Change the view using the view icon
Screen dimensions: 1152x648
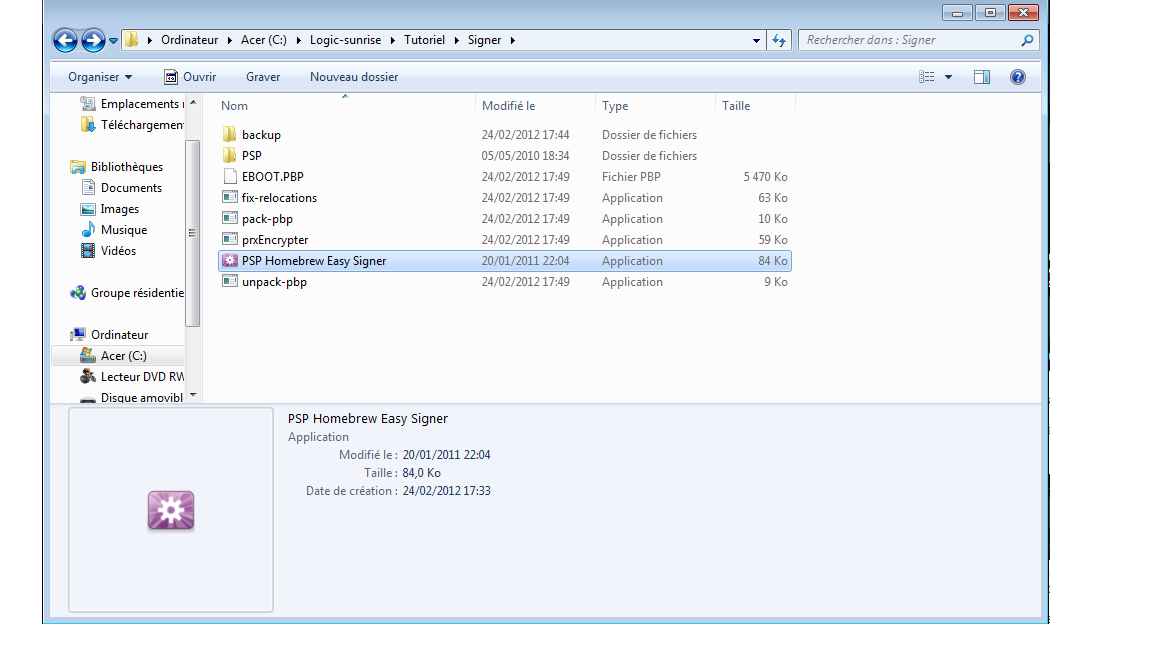926,77
